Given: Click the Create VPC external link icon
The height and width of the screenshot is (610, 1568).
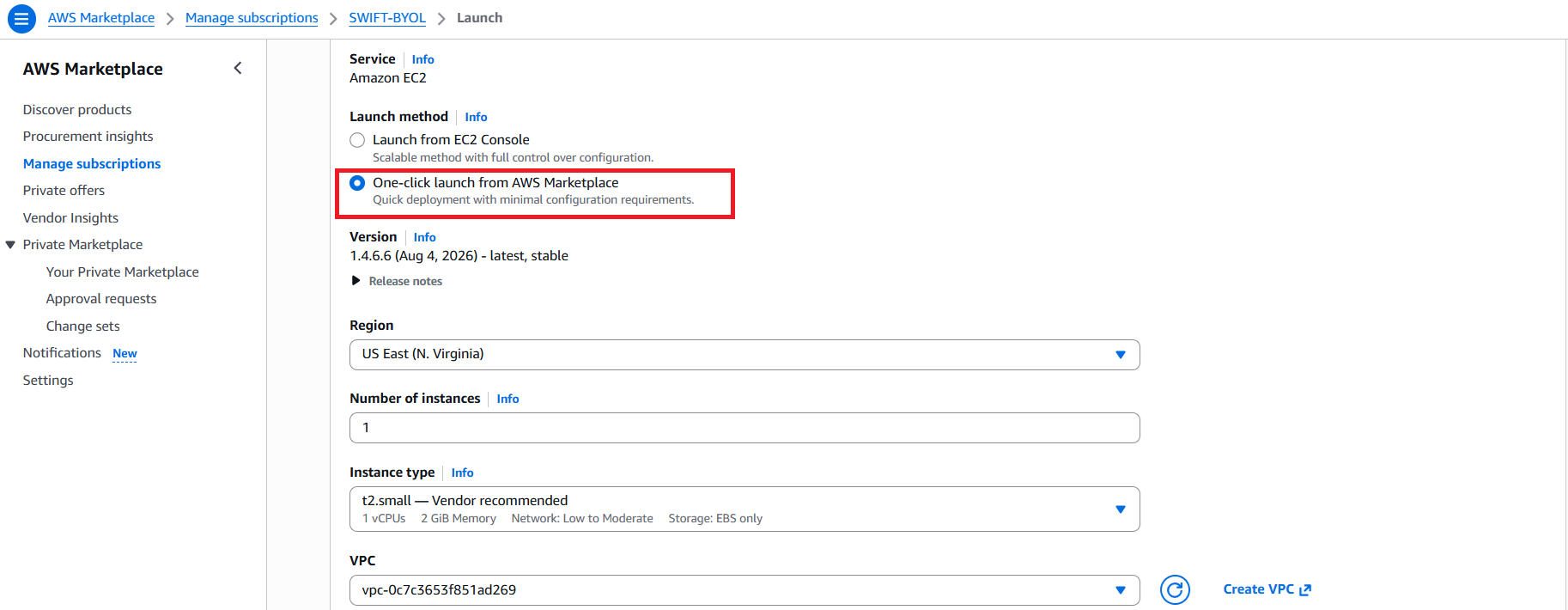Looking at the screenshot, I should pos(1305,590).
